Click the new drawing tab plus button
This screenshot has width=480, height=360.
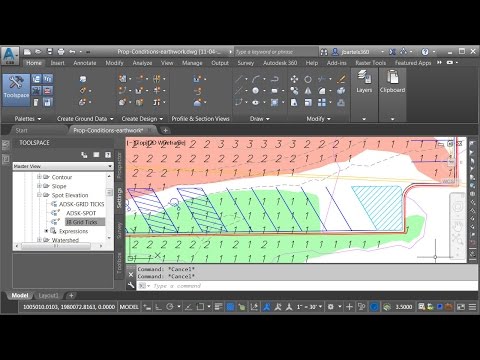point(165,130)
